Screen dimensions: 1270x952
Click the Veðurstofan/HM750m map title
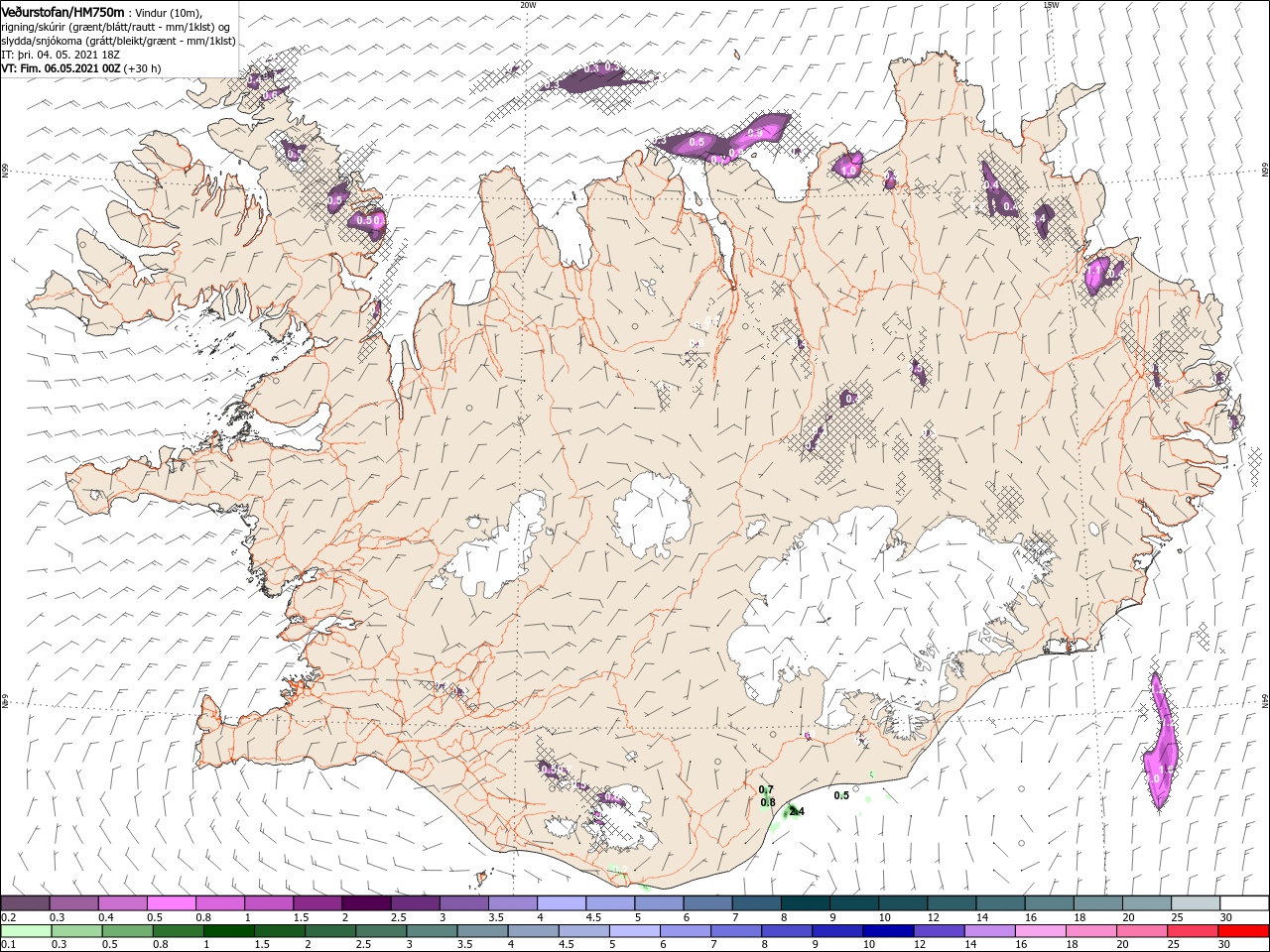click(63, 11)
